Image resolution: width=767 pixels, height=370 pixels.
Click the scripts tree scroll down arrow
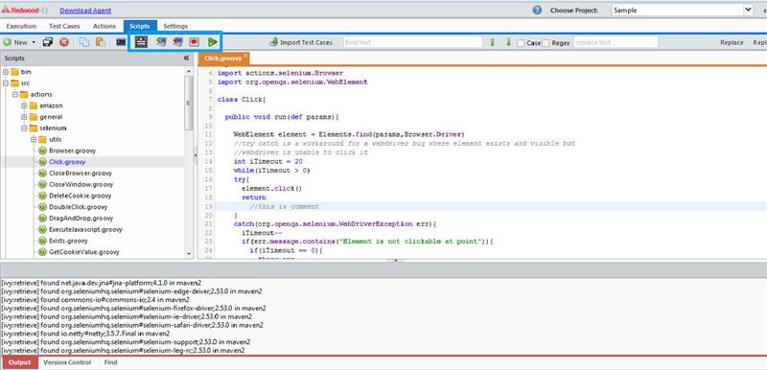point(189,254)
